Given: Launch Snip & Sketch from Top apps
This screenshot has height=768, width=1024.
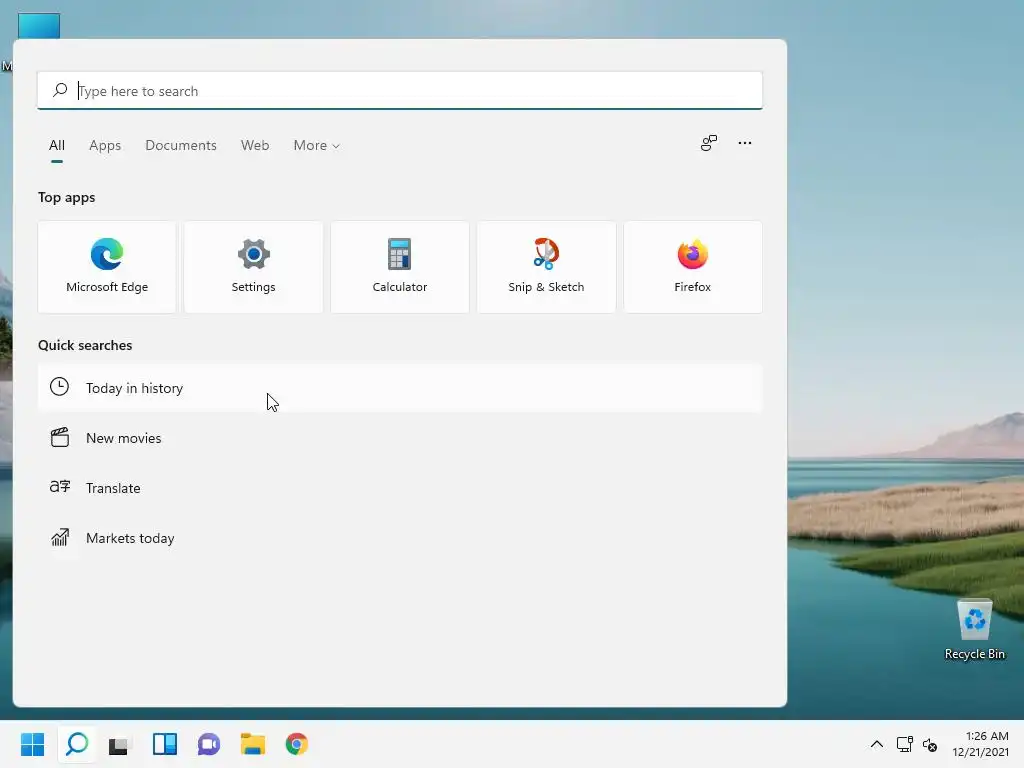Looking at the screenshot, I should [x=546, y=267].
